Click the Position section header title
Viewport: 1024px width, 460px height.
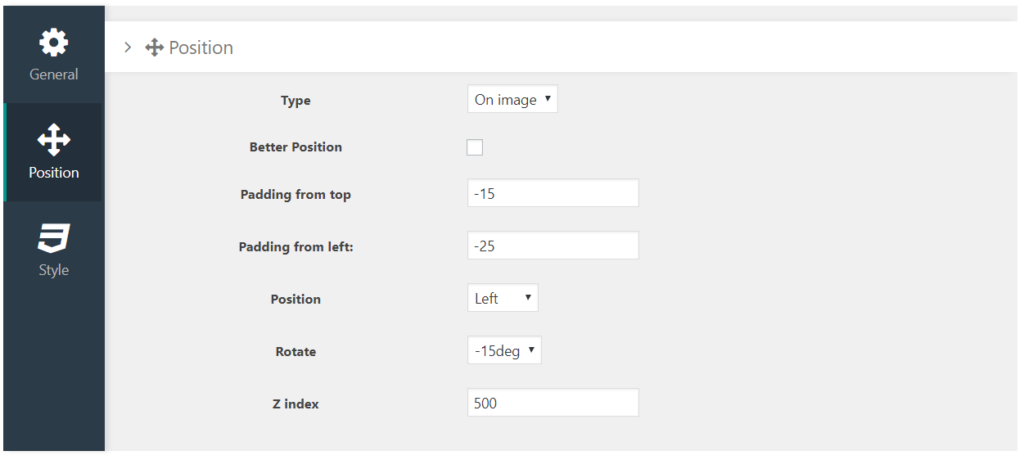click(200, 48)
